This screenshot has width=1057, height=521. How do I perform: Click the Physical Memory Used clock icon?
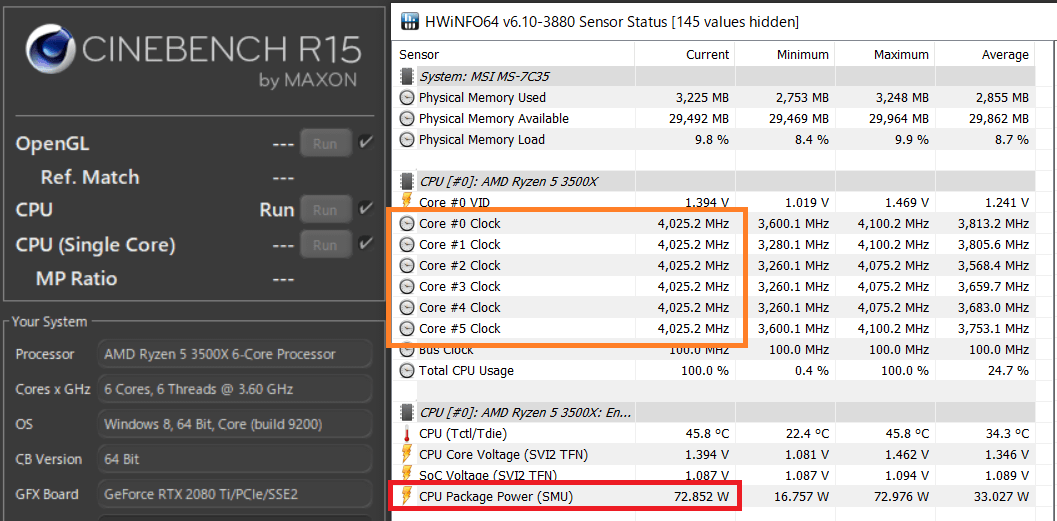(407, 98)
